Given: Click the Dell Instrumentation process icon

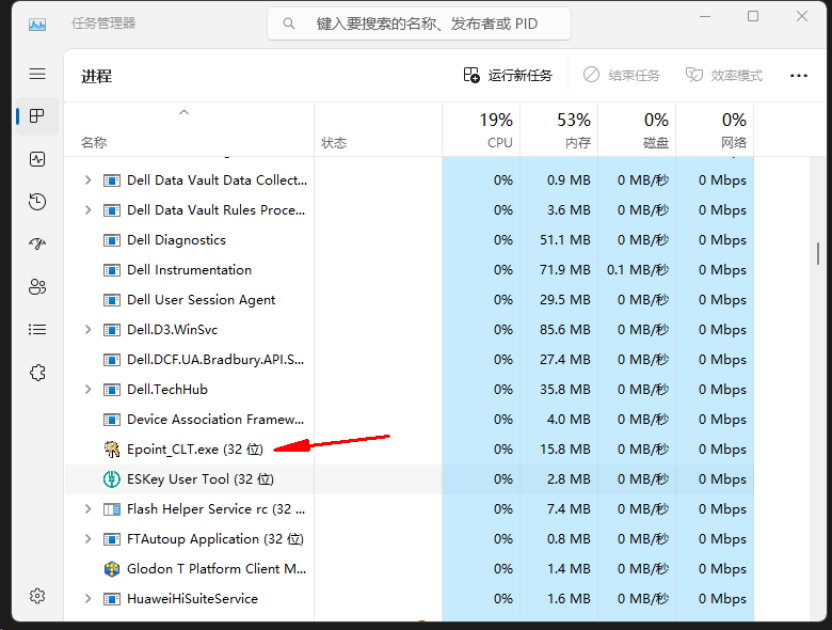Looking at the screenshot, I should click(x=111, y=270).
